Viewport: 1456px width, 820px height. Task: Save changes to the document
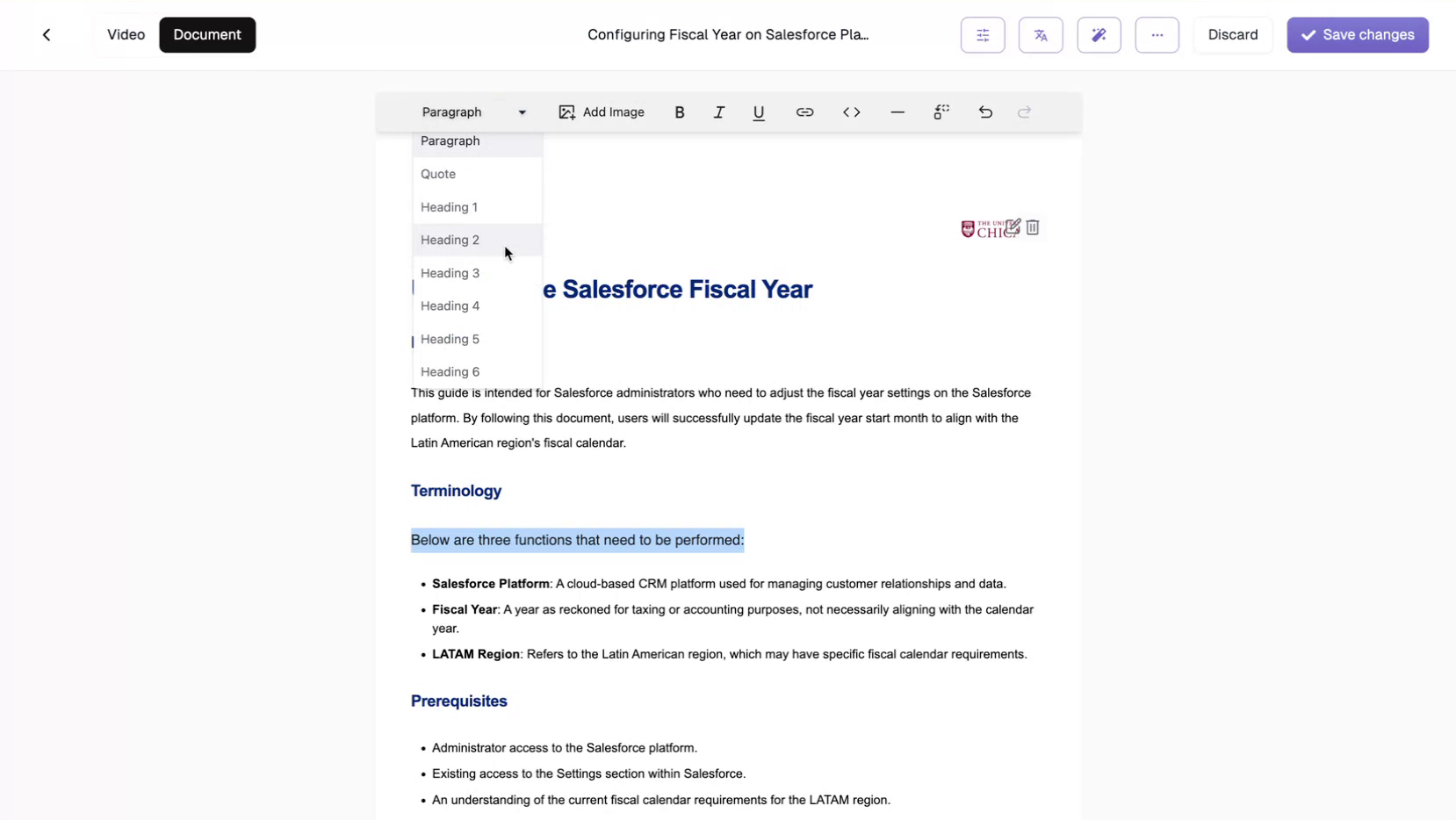point(1356,34)
